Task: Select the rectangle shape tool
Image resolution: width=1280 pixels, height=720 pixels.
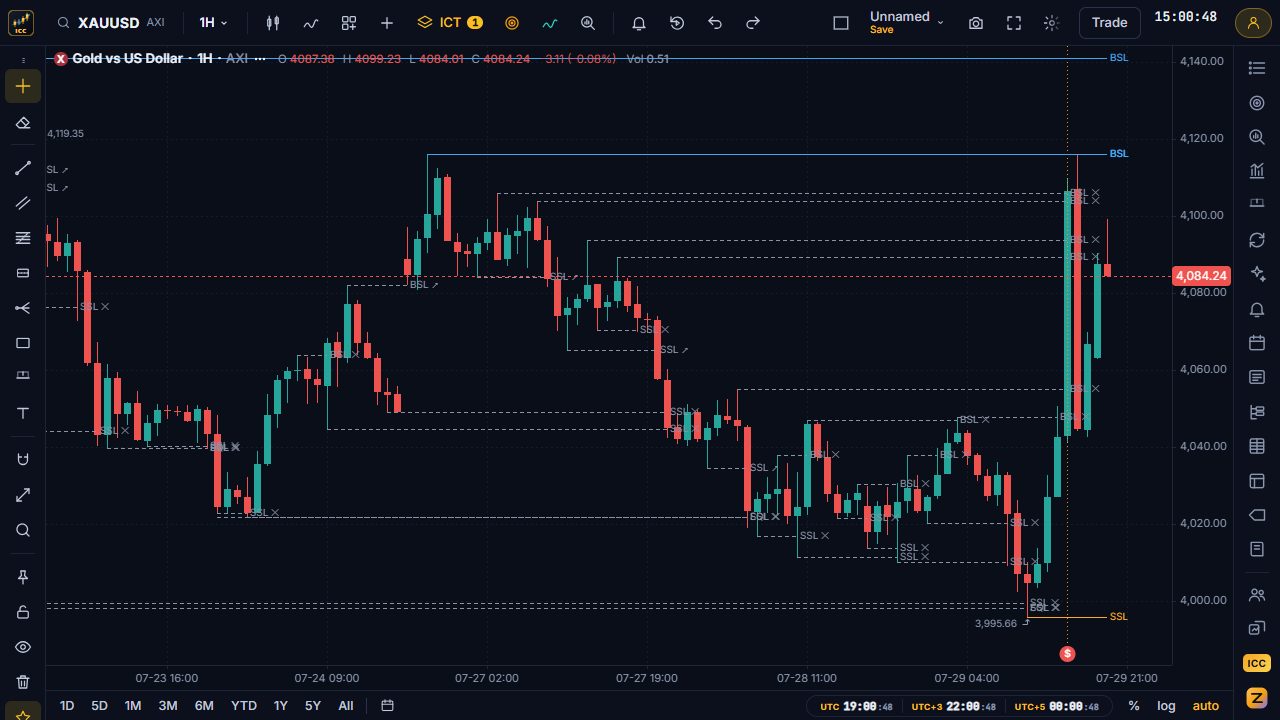Action: (23, 343)
